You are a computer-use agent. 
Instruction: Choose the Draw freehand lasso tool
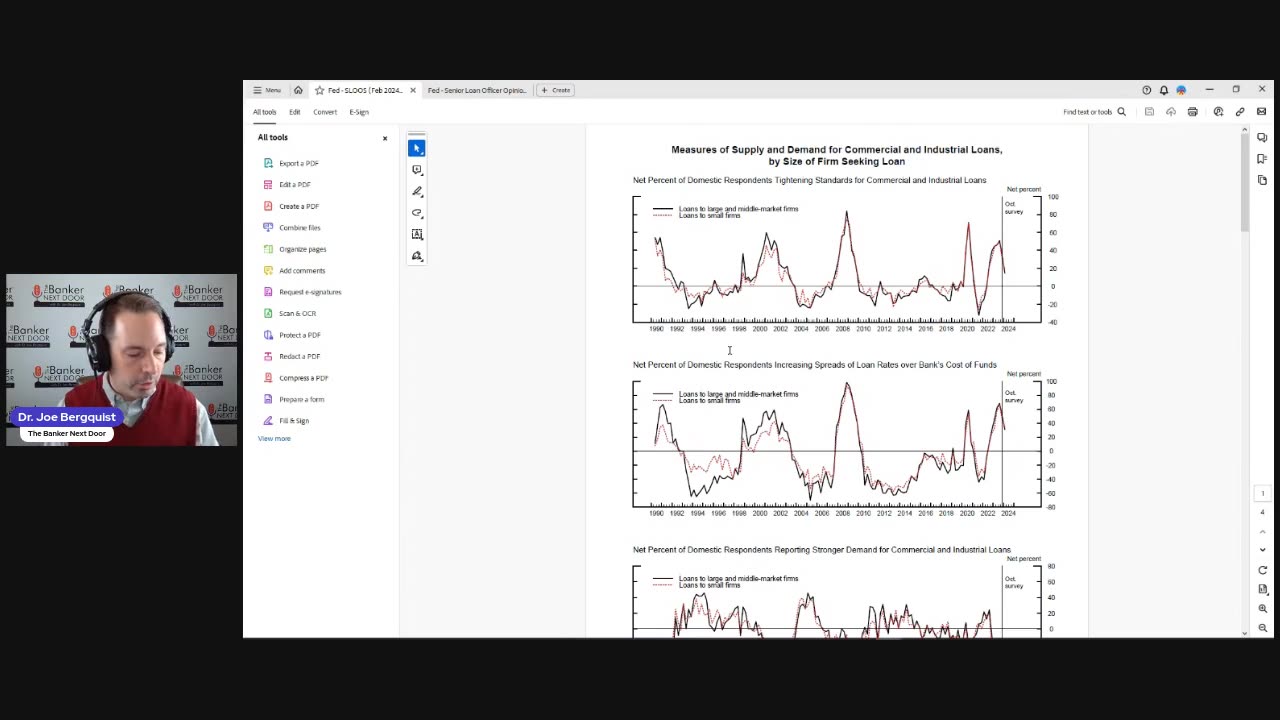coord(417,213)
